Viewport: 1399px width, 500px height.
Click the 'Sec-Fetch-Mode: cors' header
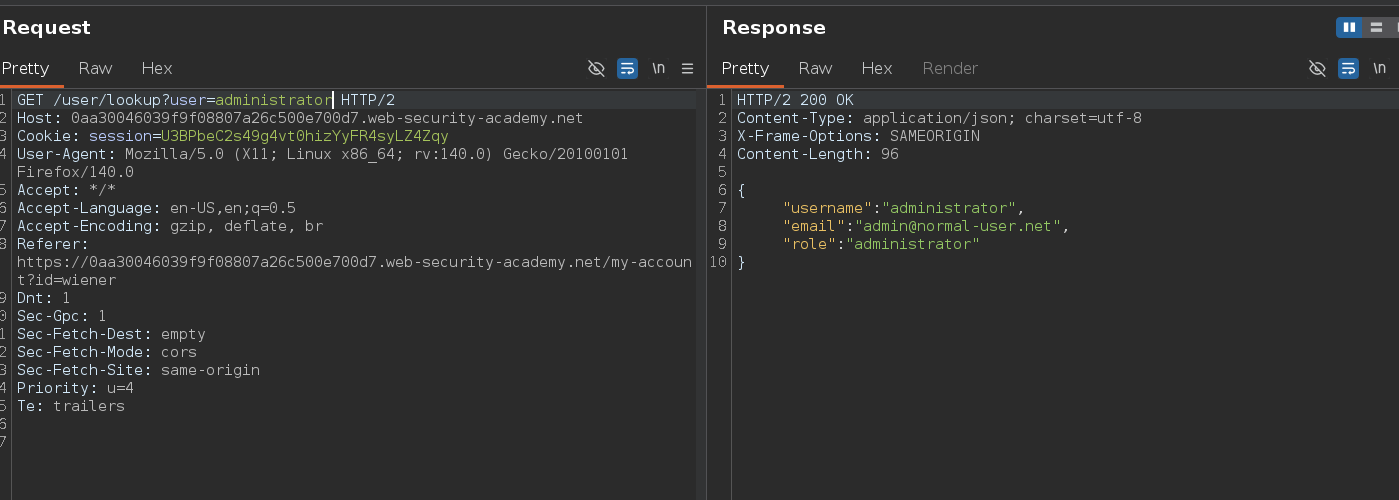coord(107,352)
